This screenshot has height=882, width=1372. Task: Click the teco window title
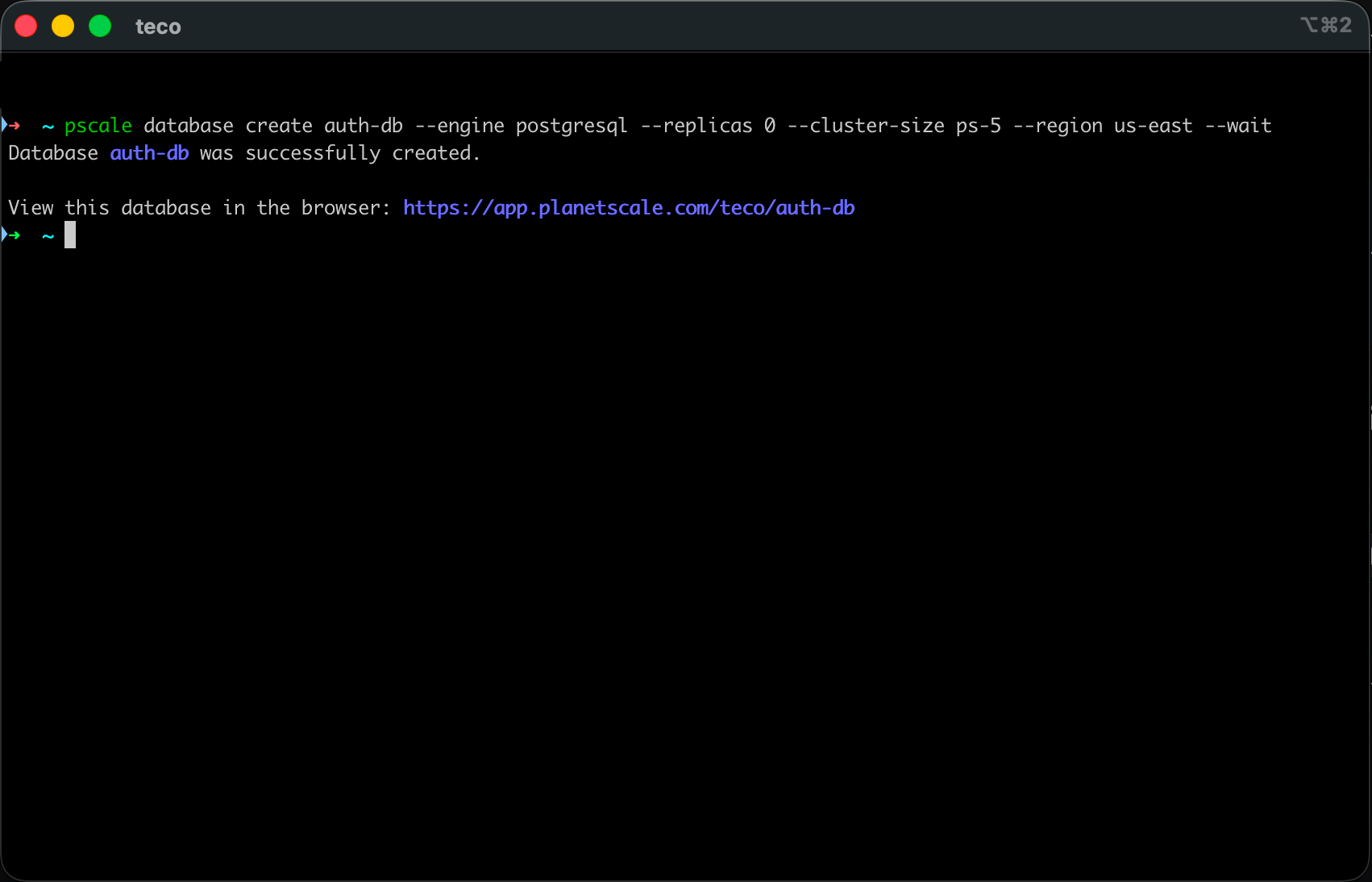(x=158, y=26)
